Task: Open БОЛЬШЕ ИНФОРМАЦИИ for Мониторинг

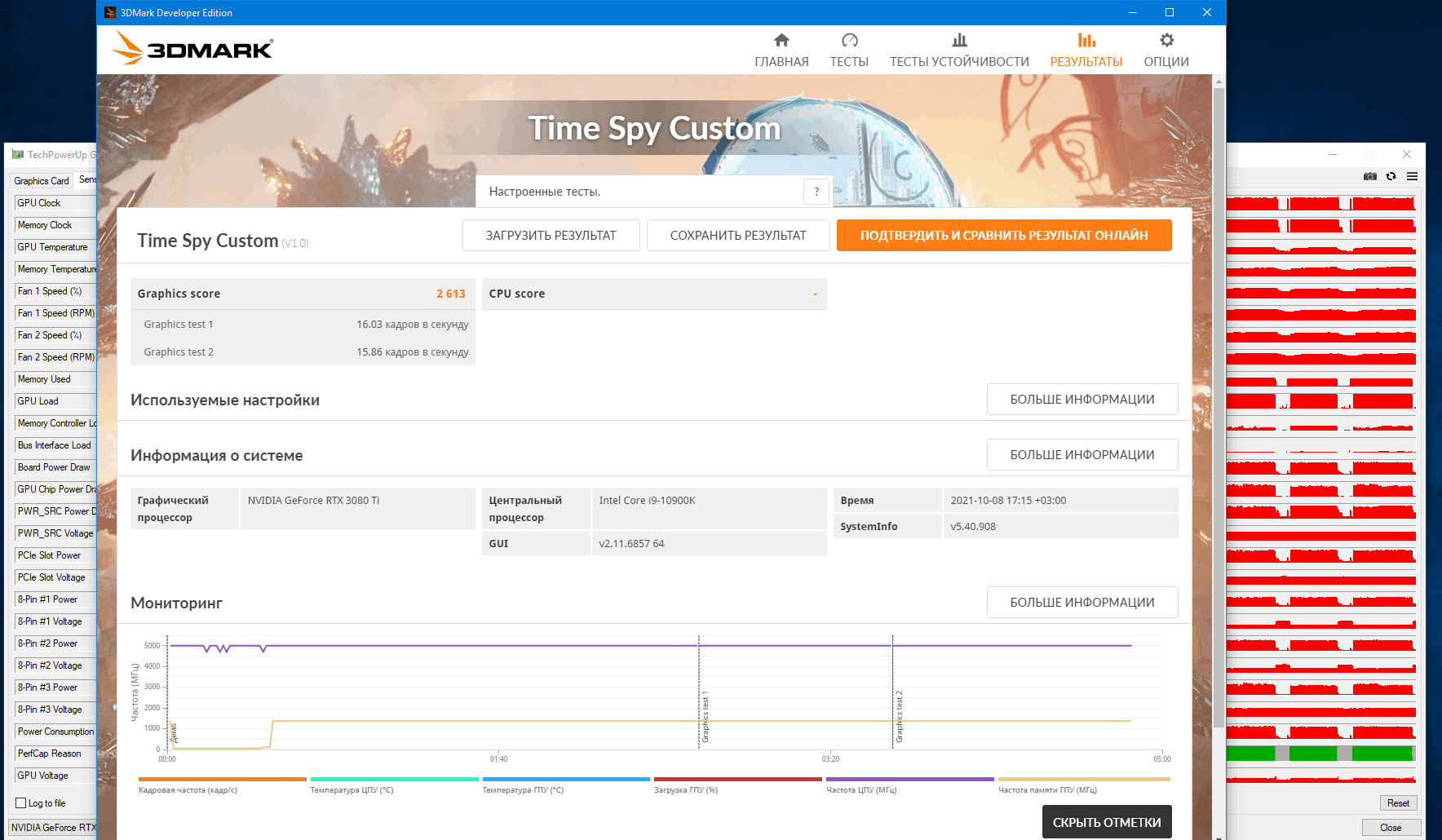Action: (1082, 603)
